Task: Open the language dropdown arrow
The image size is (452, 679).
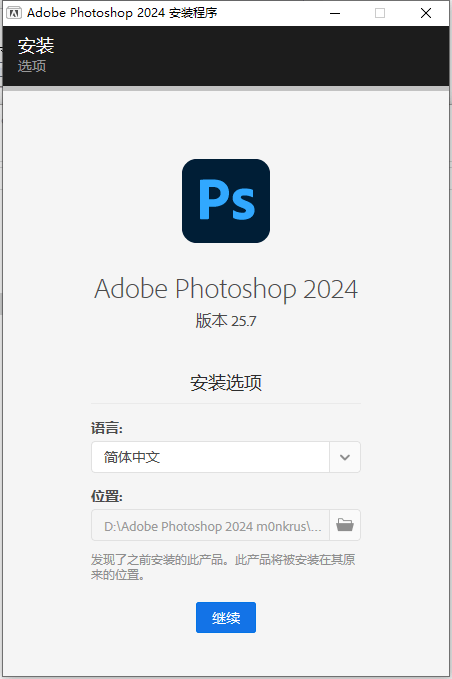Action: (x=345, y=457)
